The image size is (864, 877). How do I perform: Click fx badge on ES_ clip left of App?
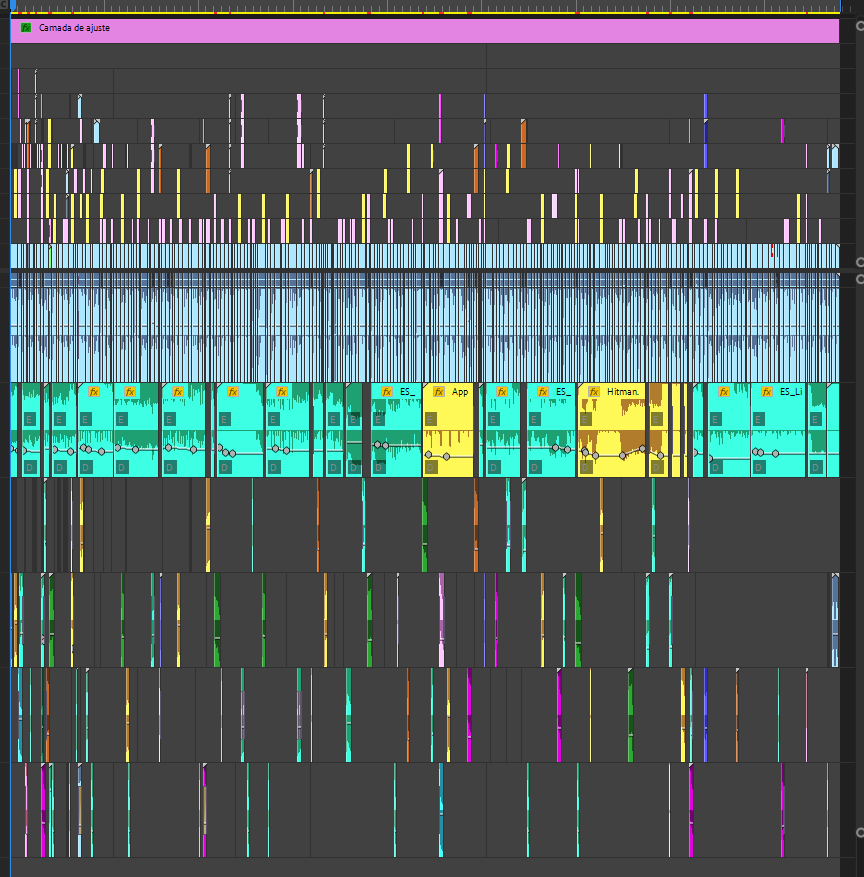(x=386, y=392)
